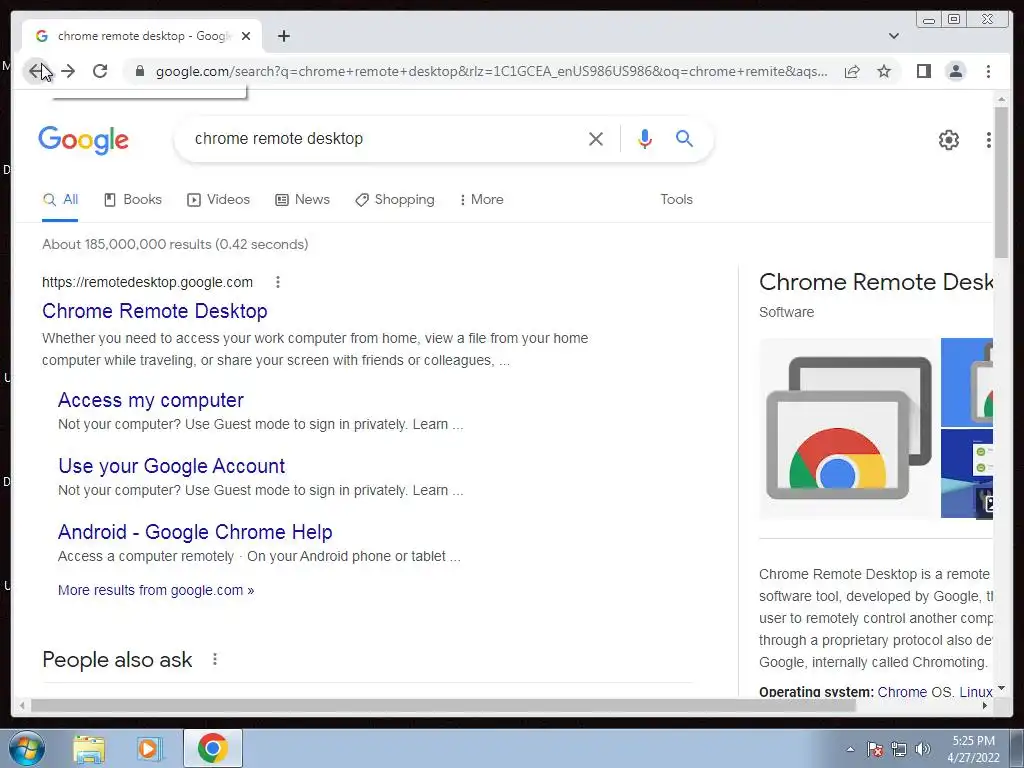Image resolution: width=1024 pixels, height=768 pixels.
Task: Open the side panel icon in Chrome toolbar
Action: (923, 71)
